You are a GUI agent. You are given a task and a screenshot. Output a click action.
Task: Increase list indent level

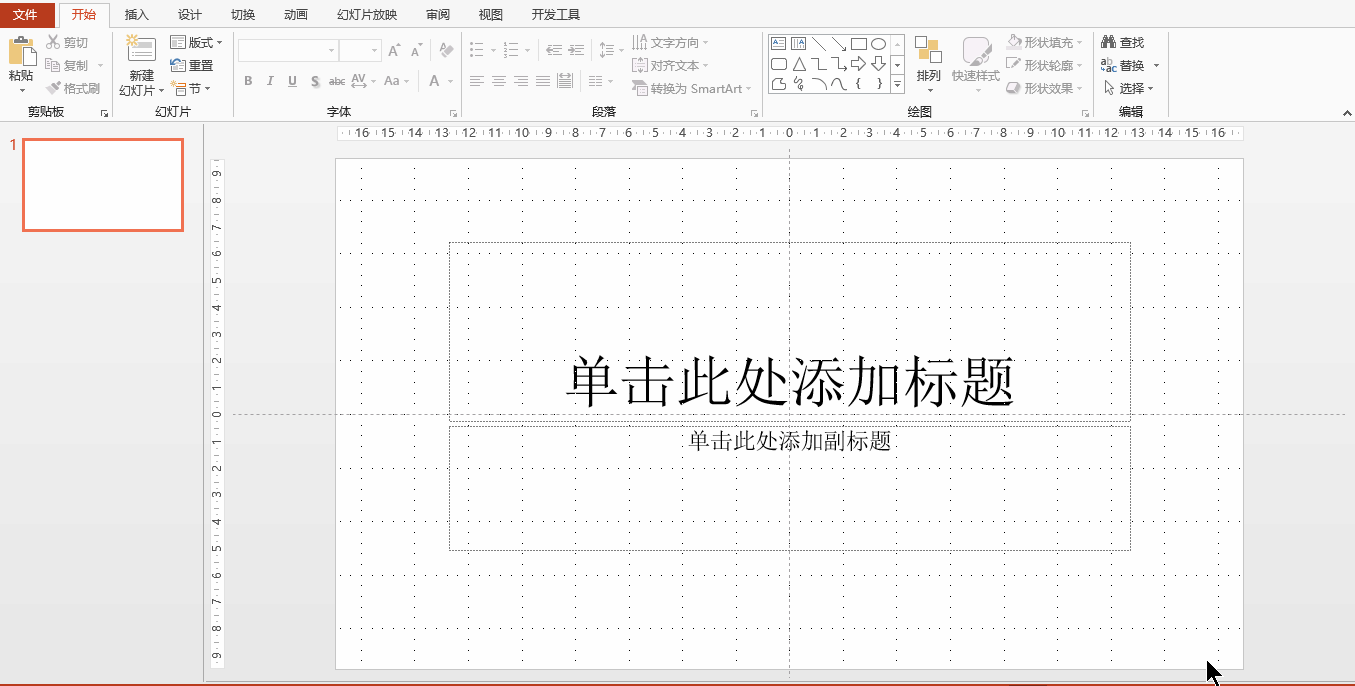click(x=577, y=49)
